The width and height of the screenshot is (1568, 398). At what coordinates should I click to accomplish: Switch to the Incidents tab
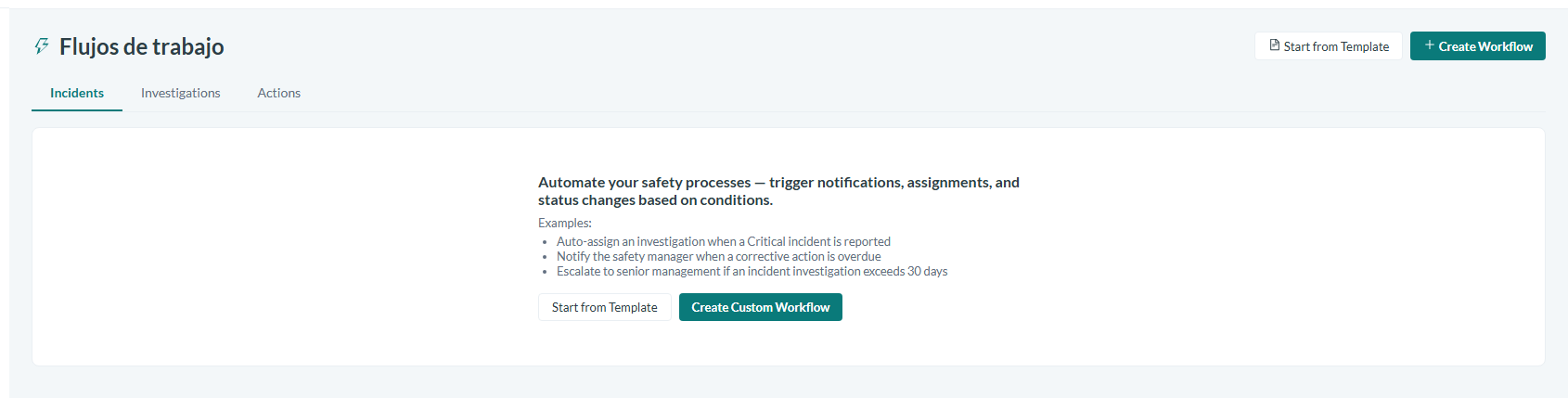click(x=77, y=93)
